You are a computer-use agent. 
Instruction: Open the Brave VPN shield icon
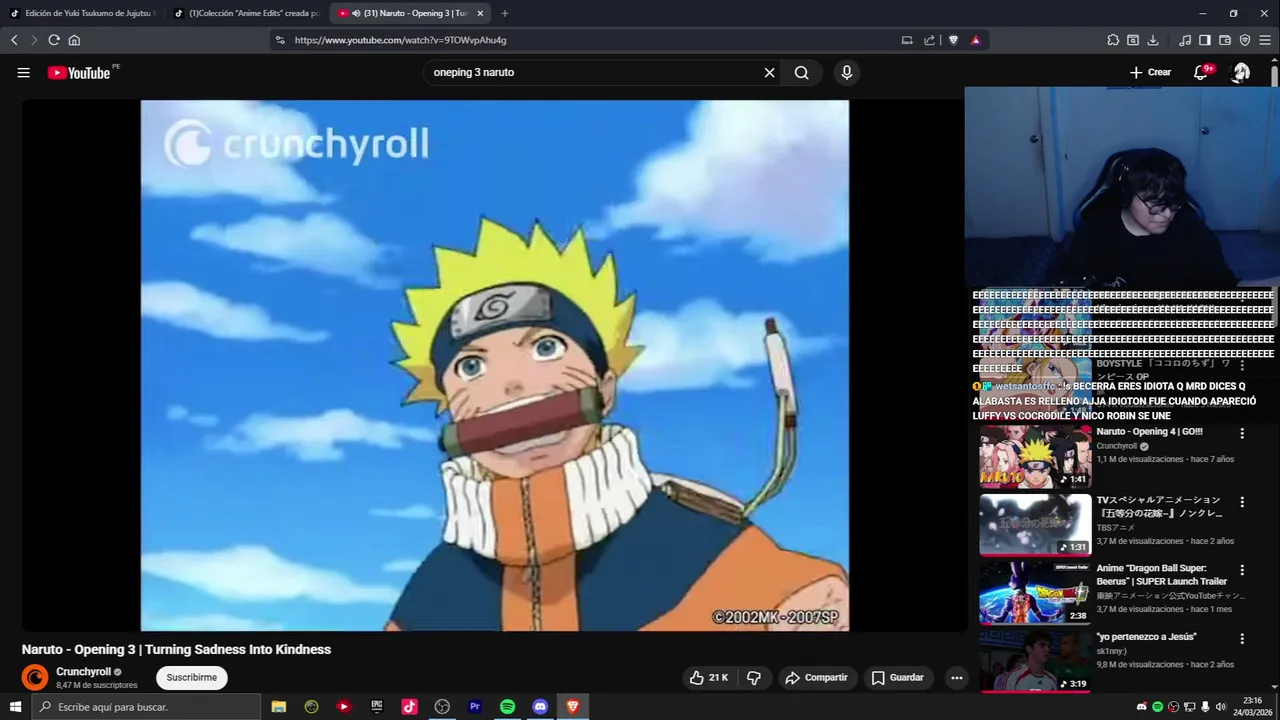coord(1245,40)
